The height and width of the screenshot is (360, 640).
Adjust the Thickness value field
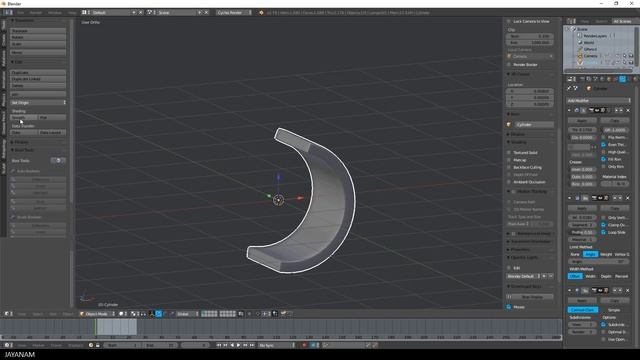(x=582, y=130)
